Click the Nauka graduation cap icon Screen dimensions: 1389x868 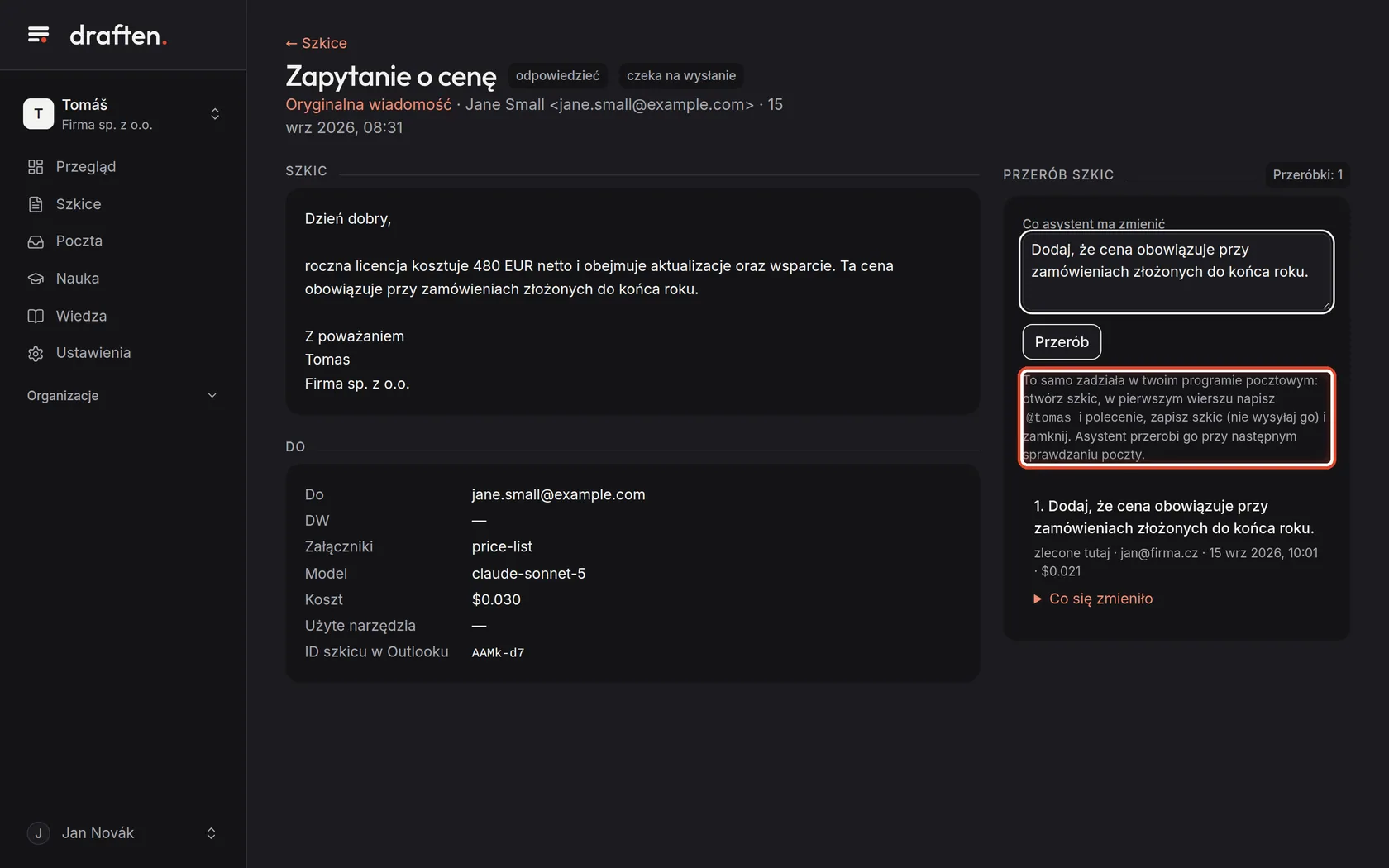coord(36,279)
